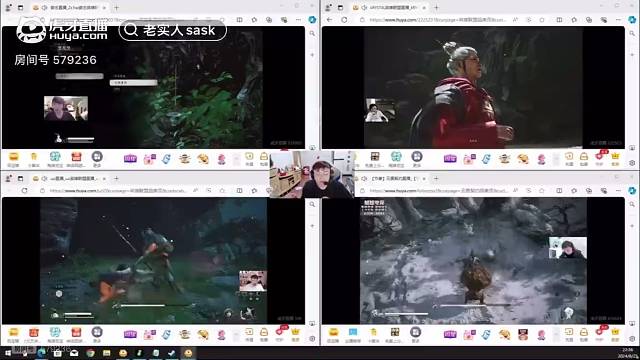Focus the huya.com address bar in the top-right window
This screenshot has width=640, height=360.
pyautogui.click(x=437, y=20)
